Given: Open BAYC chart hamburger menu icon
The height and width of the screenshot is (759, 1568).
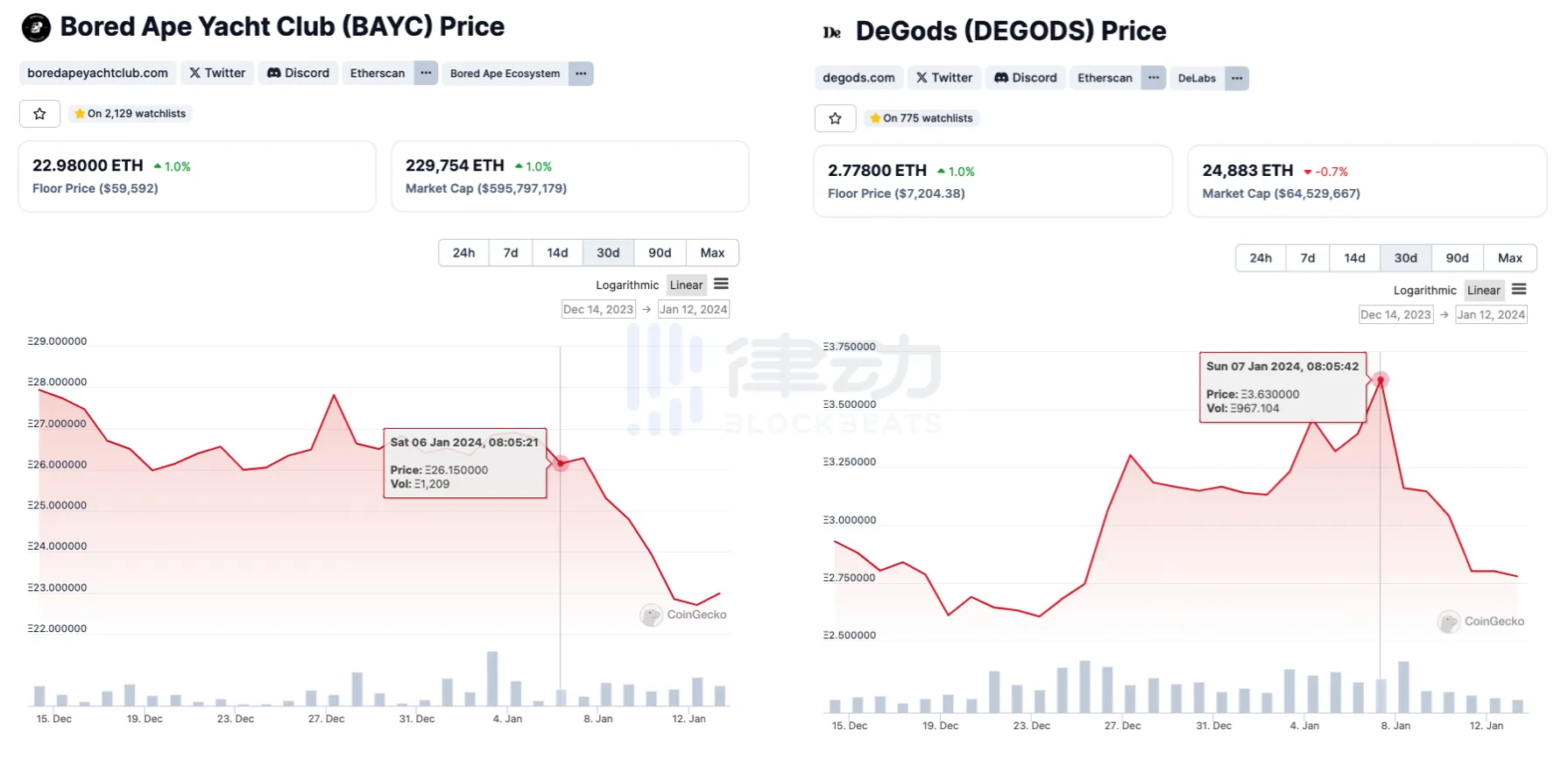Looking at the screenshot, I should tap(721, 284).
